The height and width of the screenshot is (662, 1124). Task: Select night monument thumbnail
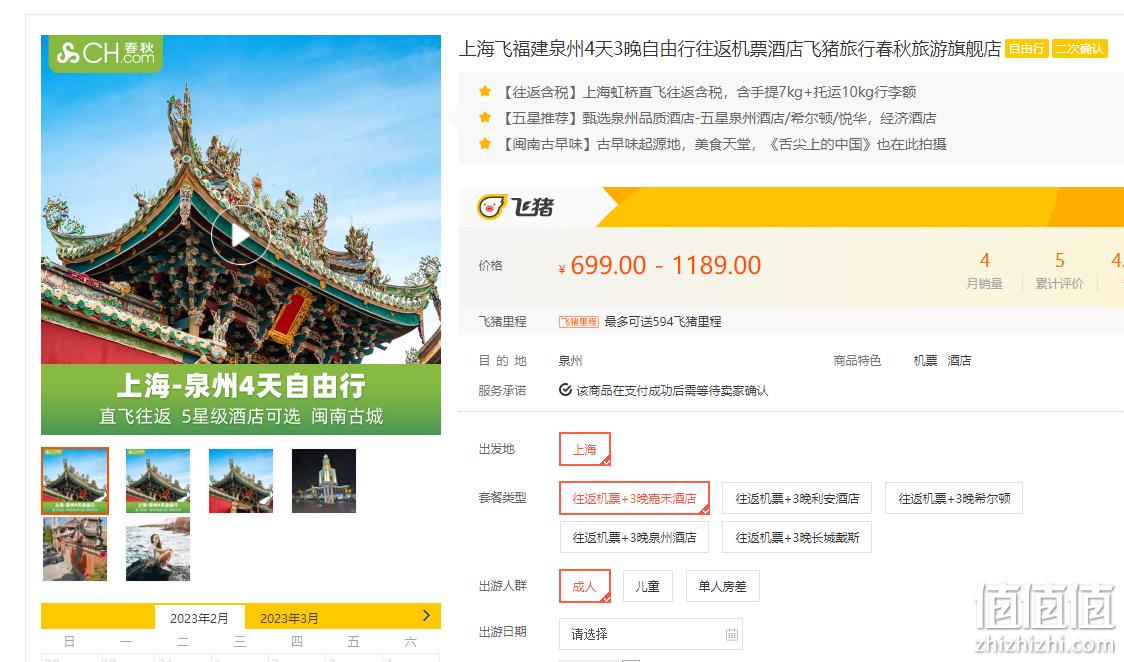point(324,481)
